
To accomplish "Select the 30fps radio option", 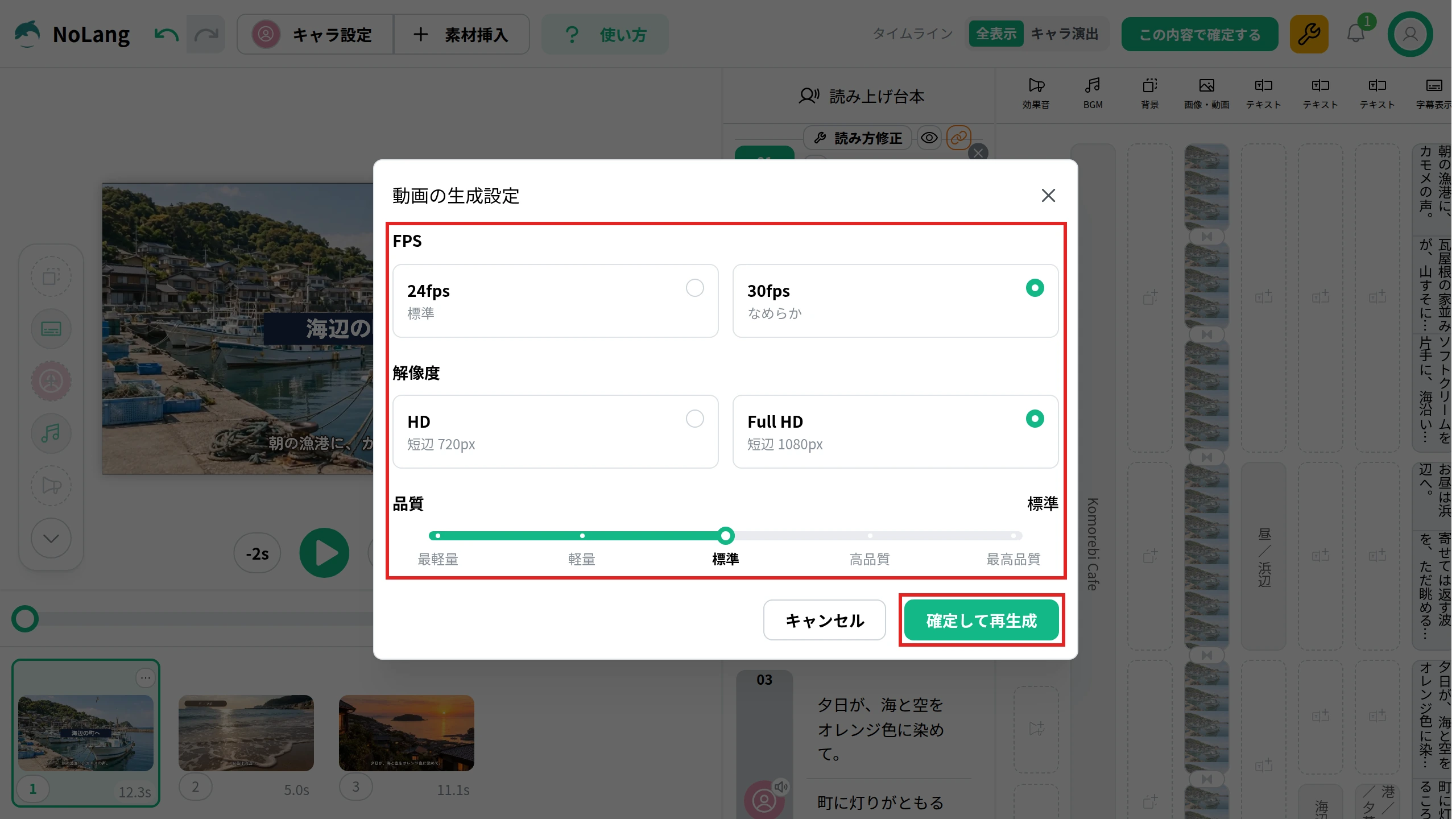I will coord(895,301).
